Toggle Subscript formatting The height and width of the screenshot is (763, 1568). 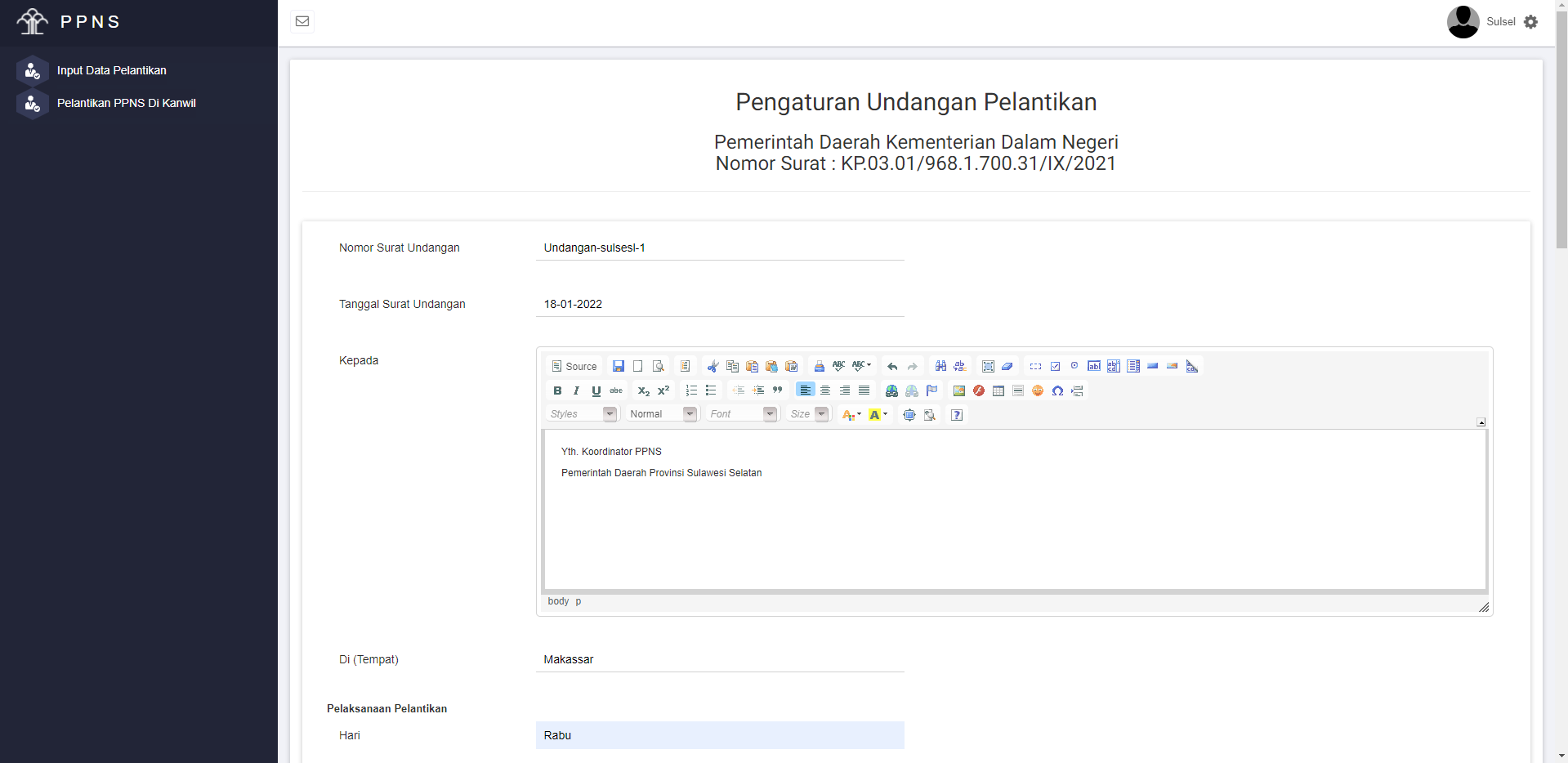644,390
